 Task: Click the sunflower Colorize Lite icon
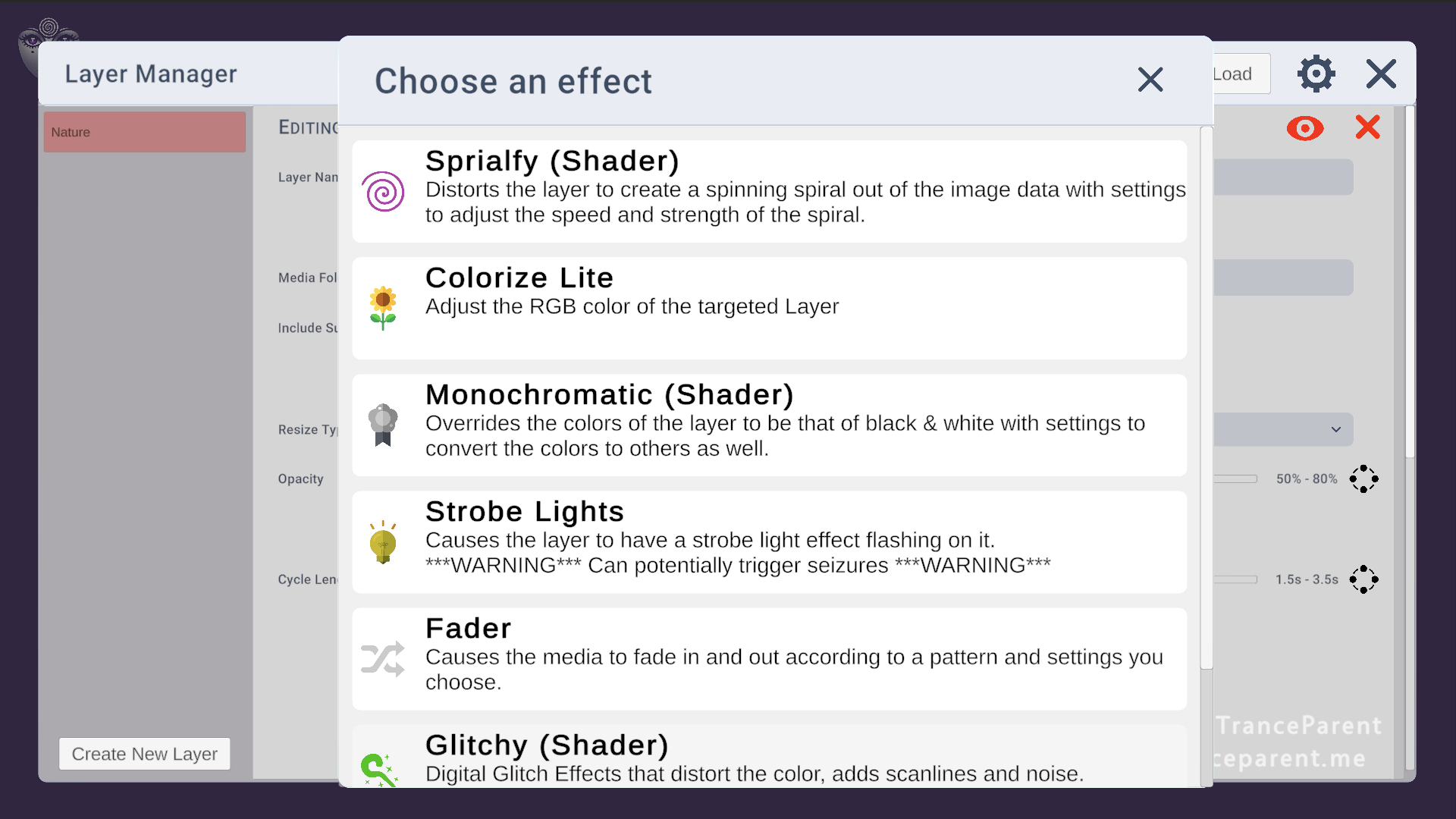pos(383,308)
